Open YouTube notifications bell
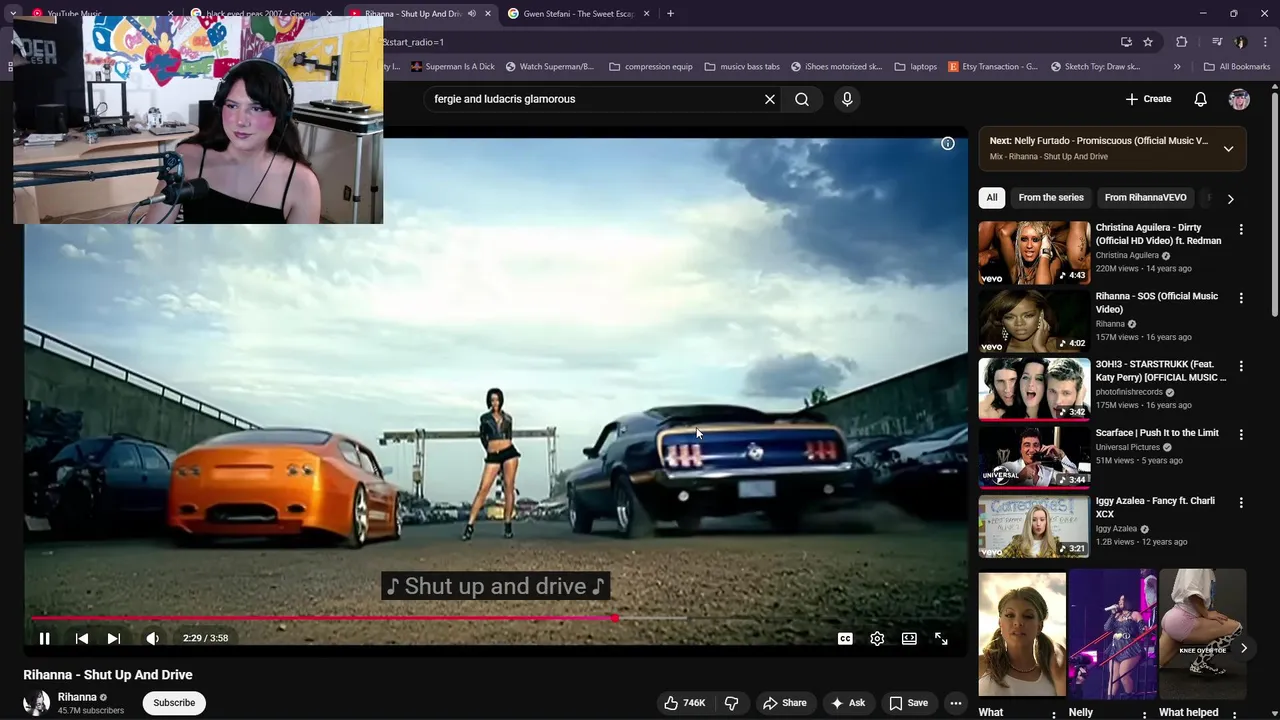The image size is (1280, 720). [1201, 99]
